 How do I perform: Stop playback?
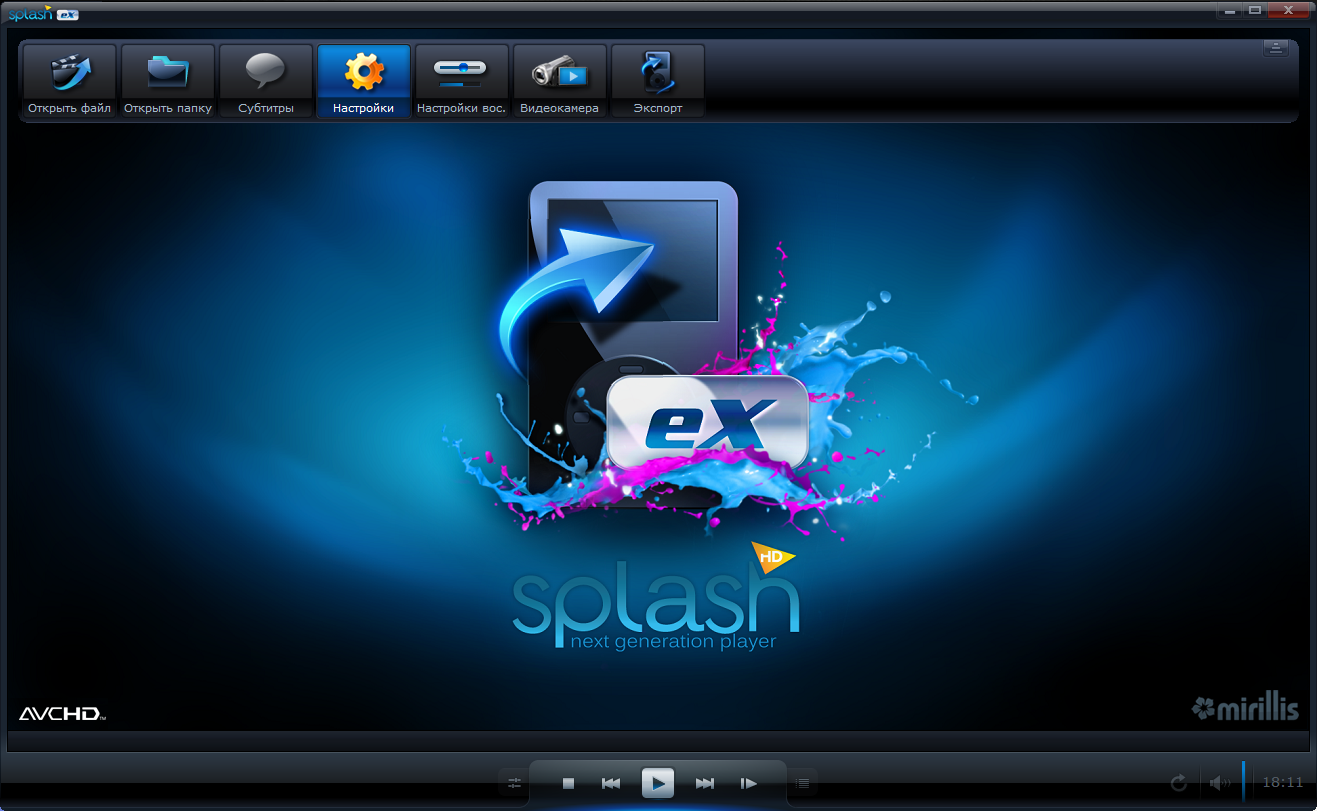point(568,783)
